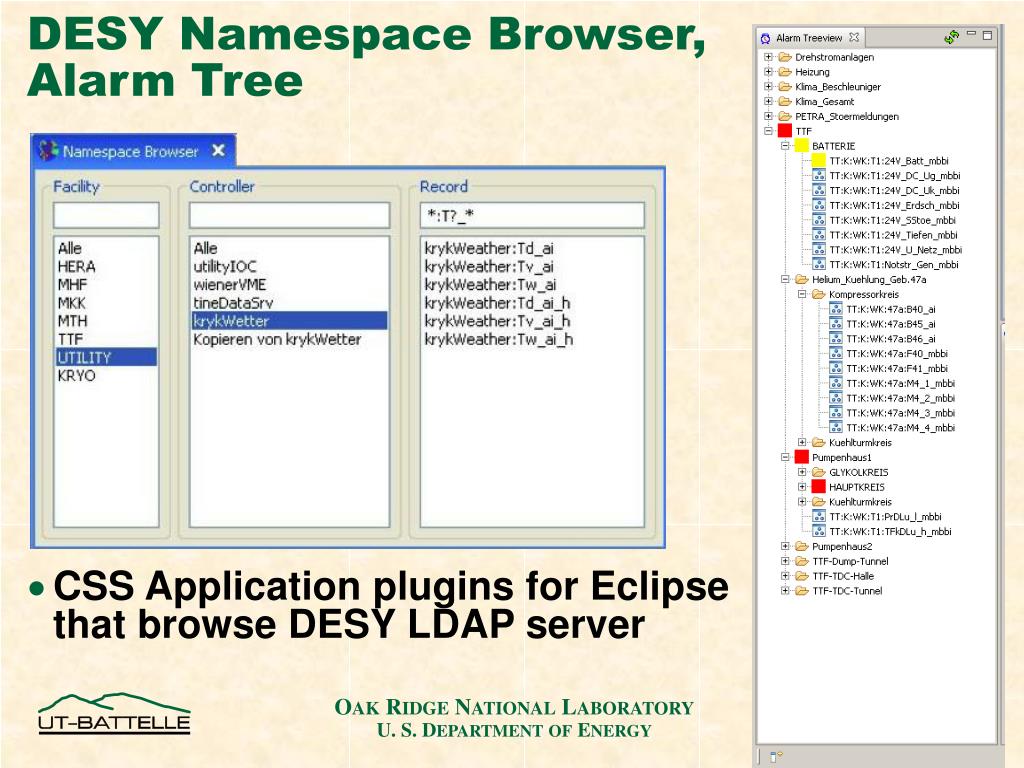Expand the Klima_Gesamt tree node

pyautogui.click(x=769, y=101)
